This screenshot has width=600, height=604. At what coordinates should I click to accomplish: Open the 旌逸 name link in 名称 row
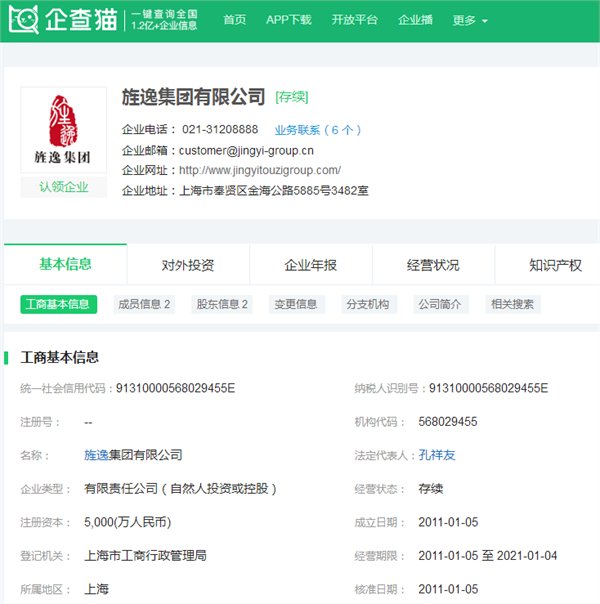tap(96, 455)
